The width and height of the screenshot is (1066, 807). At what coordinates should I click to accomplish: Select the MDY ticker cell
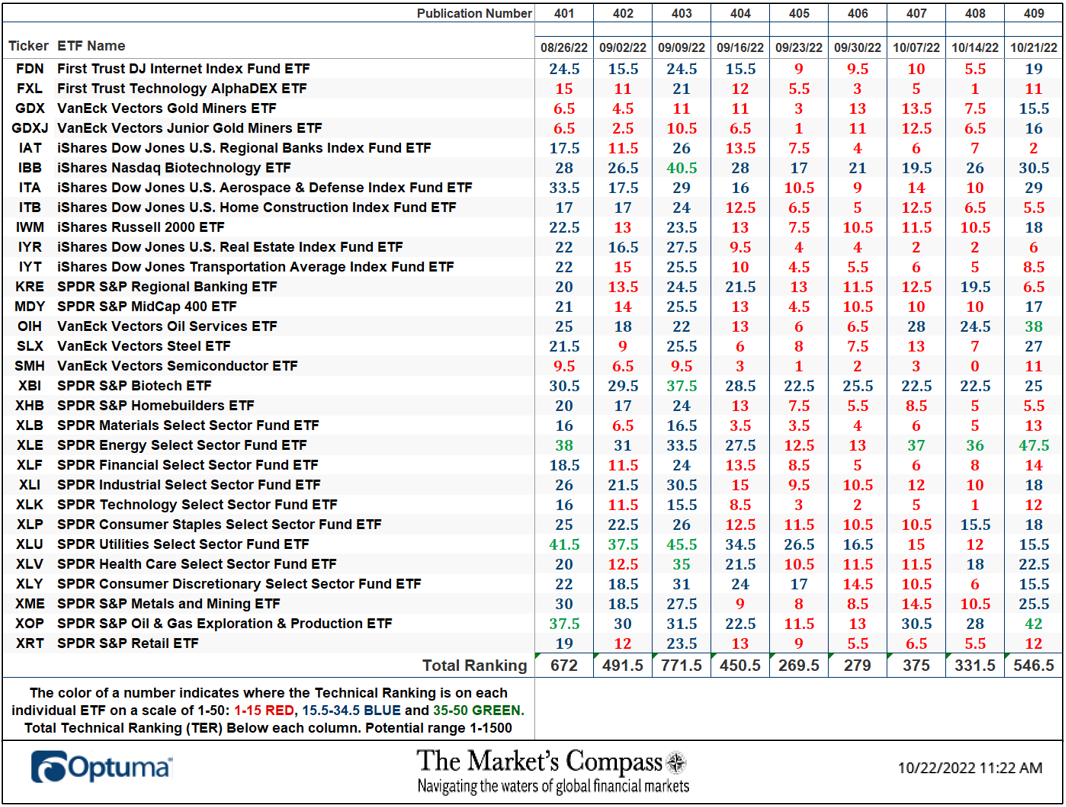[29, 306]
